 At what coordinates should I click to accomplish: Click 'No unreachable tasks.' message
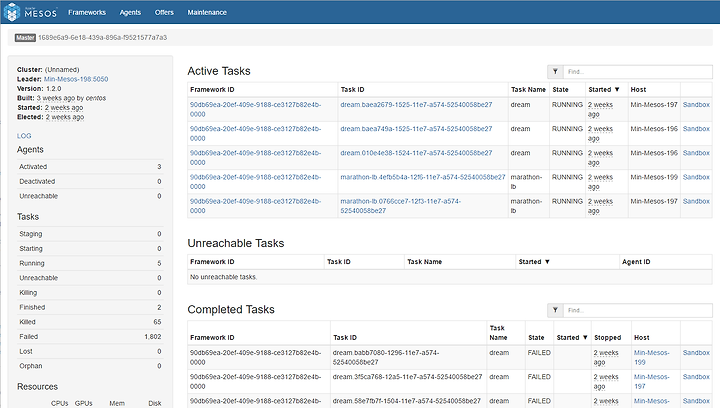tap(224, 277)
